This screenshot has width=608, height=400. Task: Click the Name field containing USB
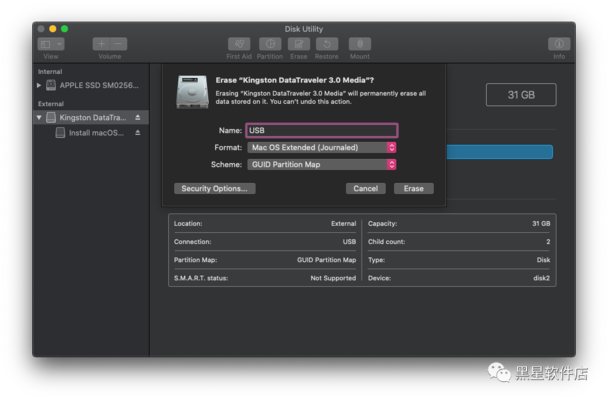(322, 130)
